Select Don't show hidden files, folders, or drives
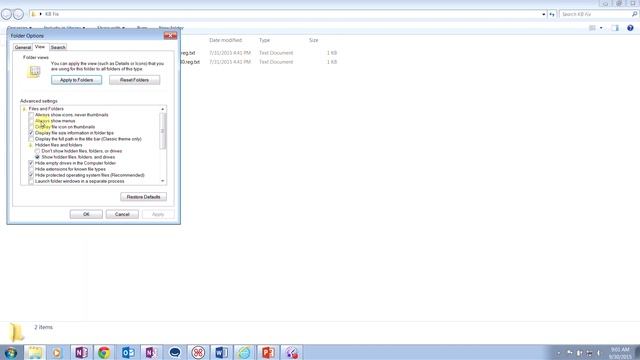 coord(38,151)
